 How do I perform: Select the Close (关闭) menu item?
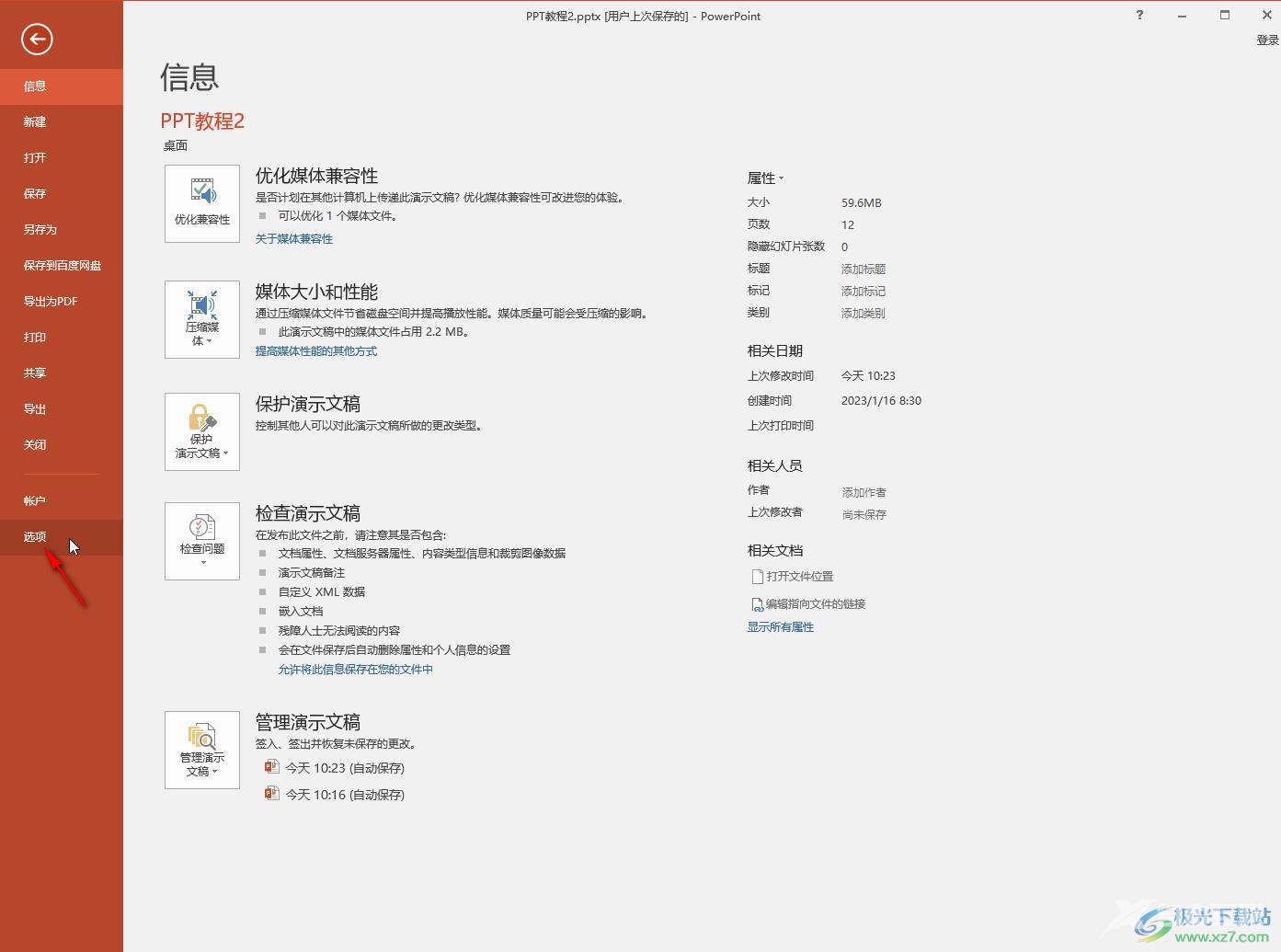[x=62, y=445]
